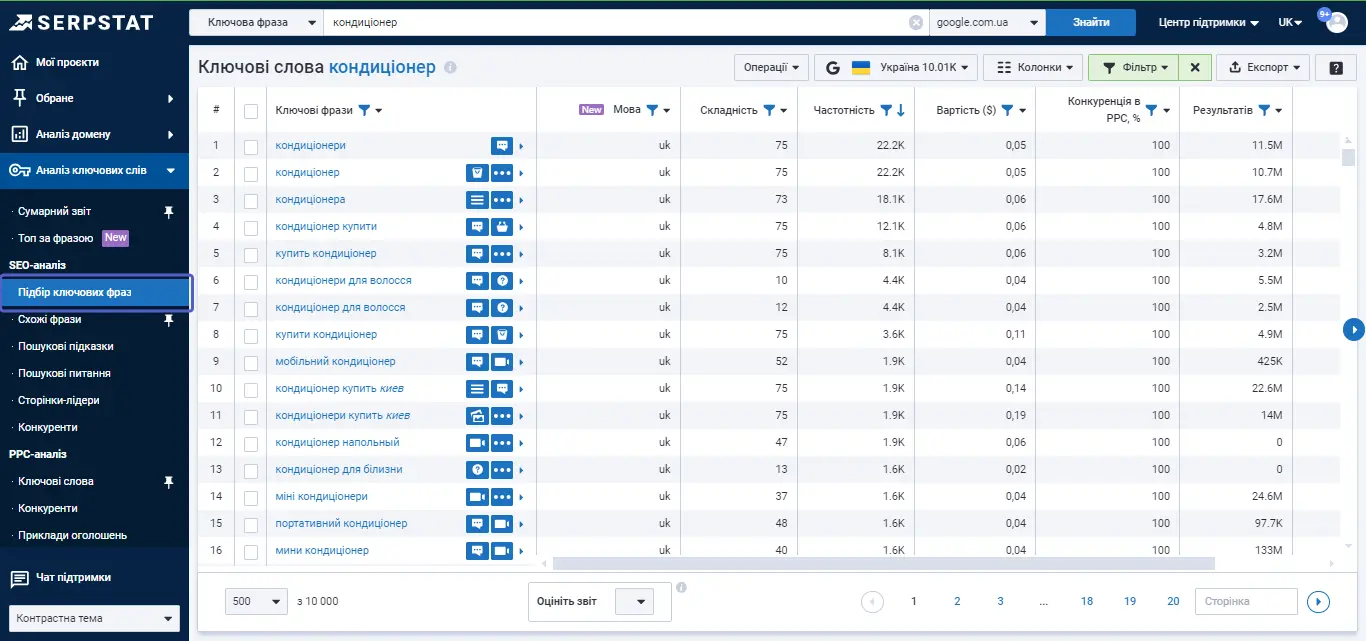Screen dimensions: 1366x641
Task: Go to next page with arrow button
Action: (x=1319, y=601)
